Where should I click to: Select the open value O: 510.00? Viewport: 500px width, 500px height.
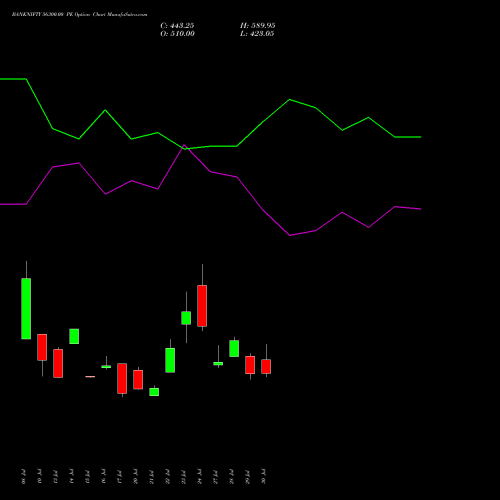pos(177,34)
